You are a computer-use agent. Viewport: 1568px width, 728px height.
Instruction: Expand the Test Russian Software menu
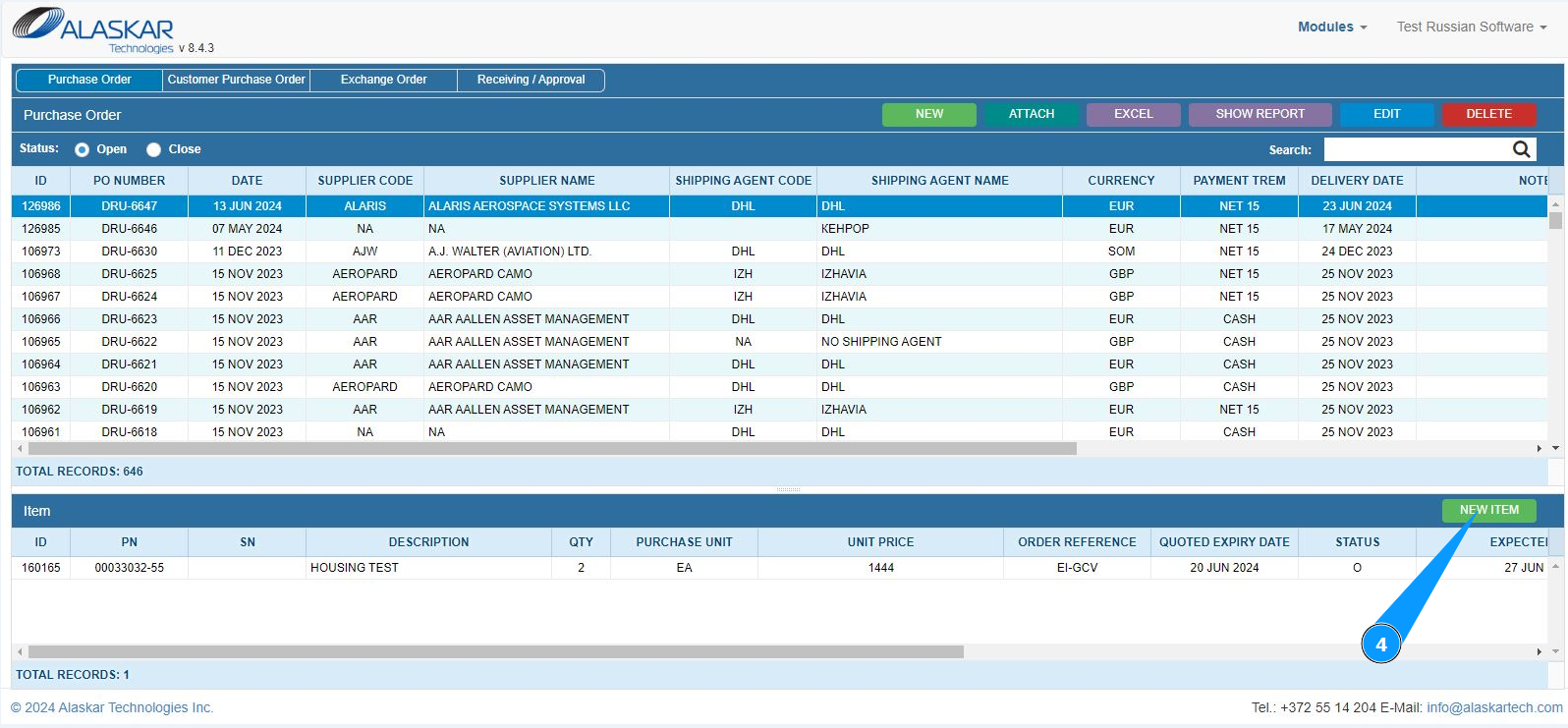point(1471,27)
